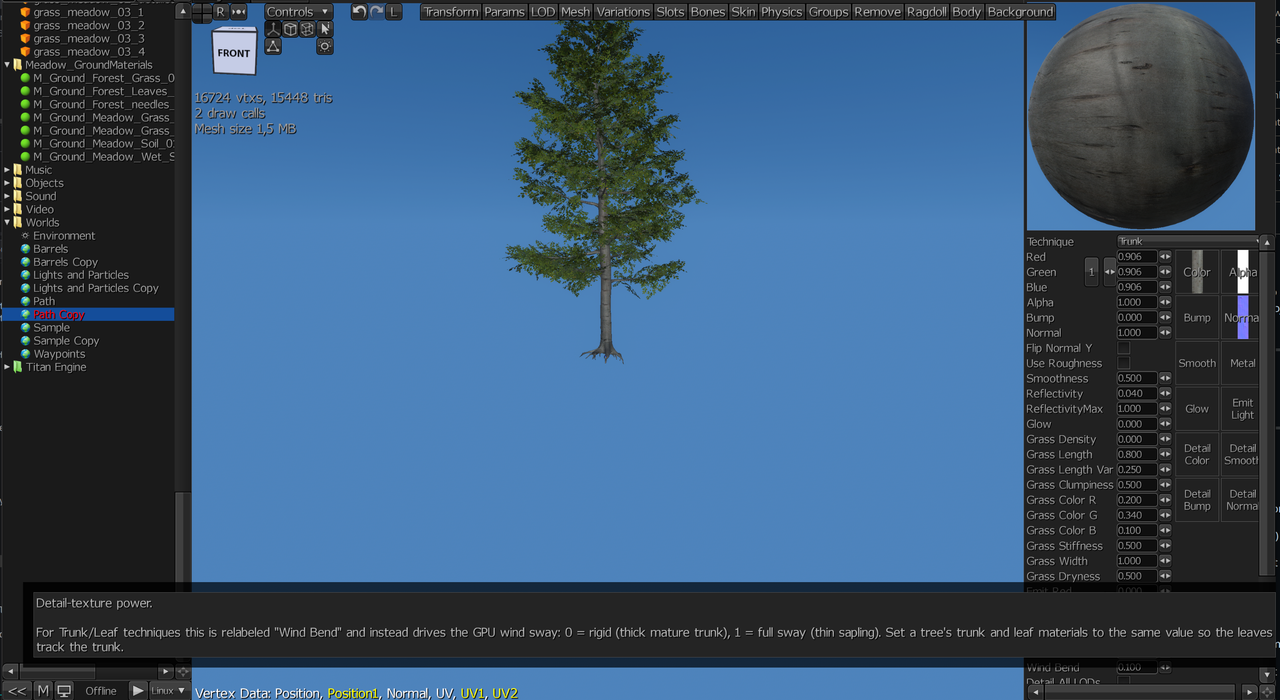Viewport: 1280px width, 700px height.
Task: Click the four-arrow move icon bottom left
Action: pyautogui.click(x=182, y=672)
